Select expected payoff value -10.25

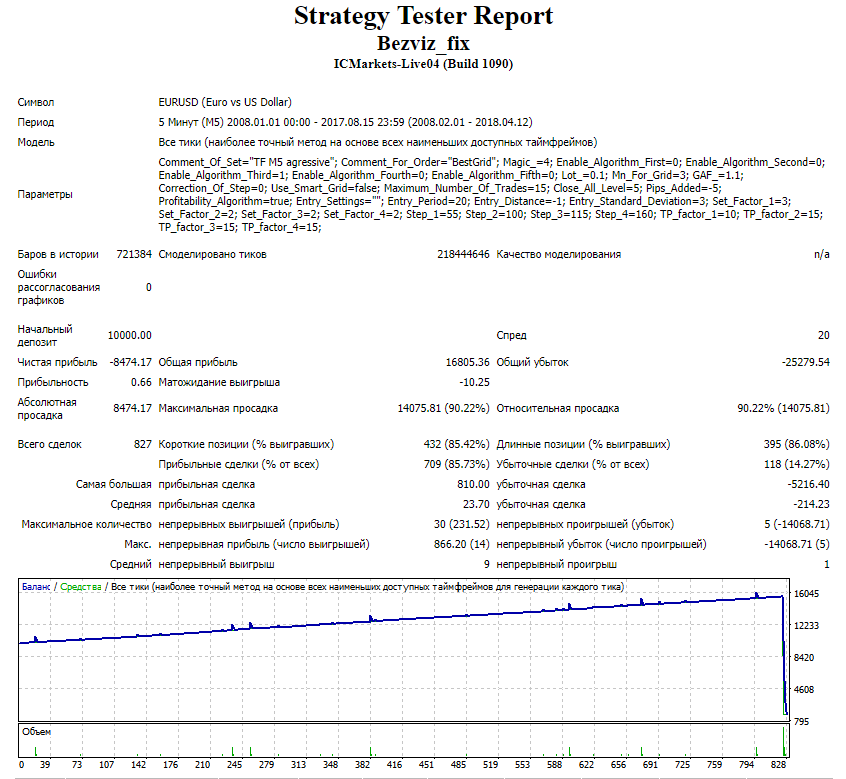tap(474, 382)
